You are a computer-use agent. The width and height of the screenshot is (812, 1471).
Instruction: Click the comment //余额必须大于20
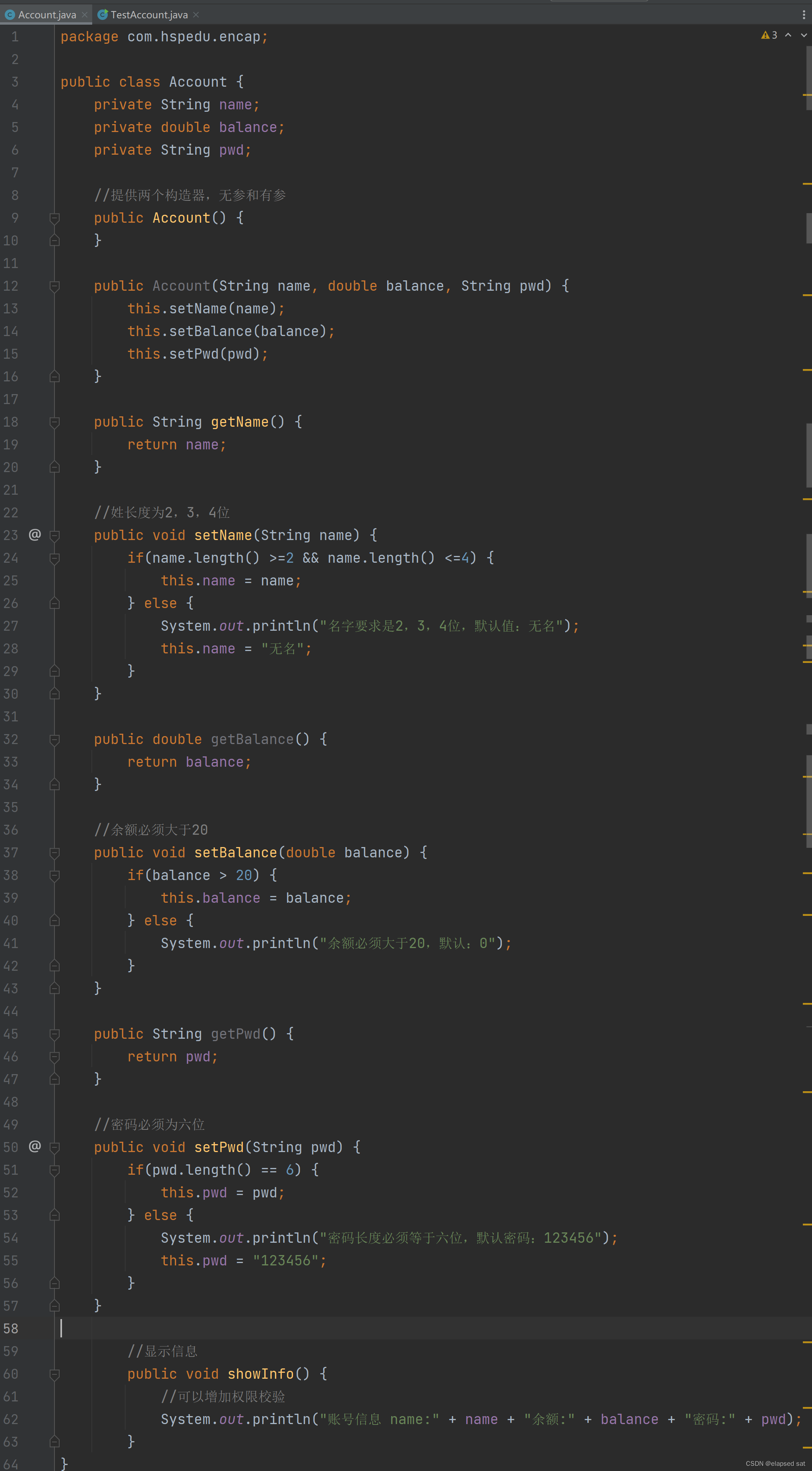[x=151, y=830]
